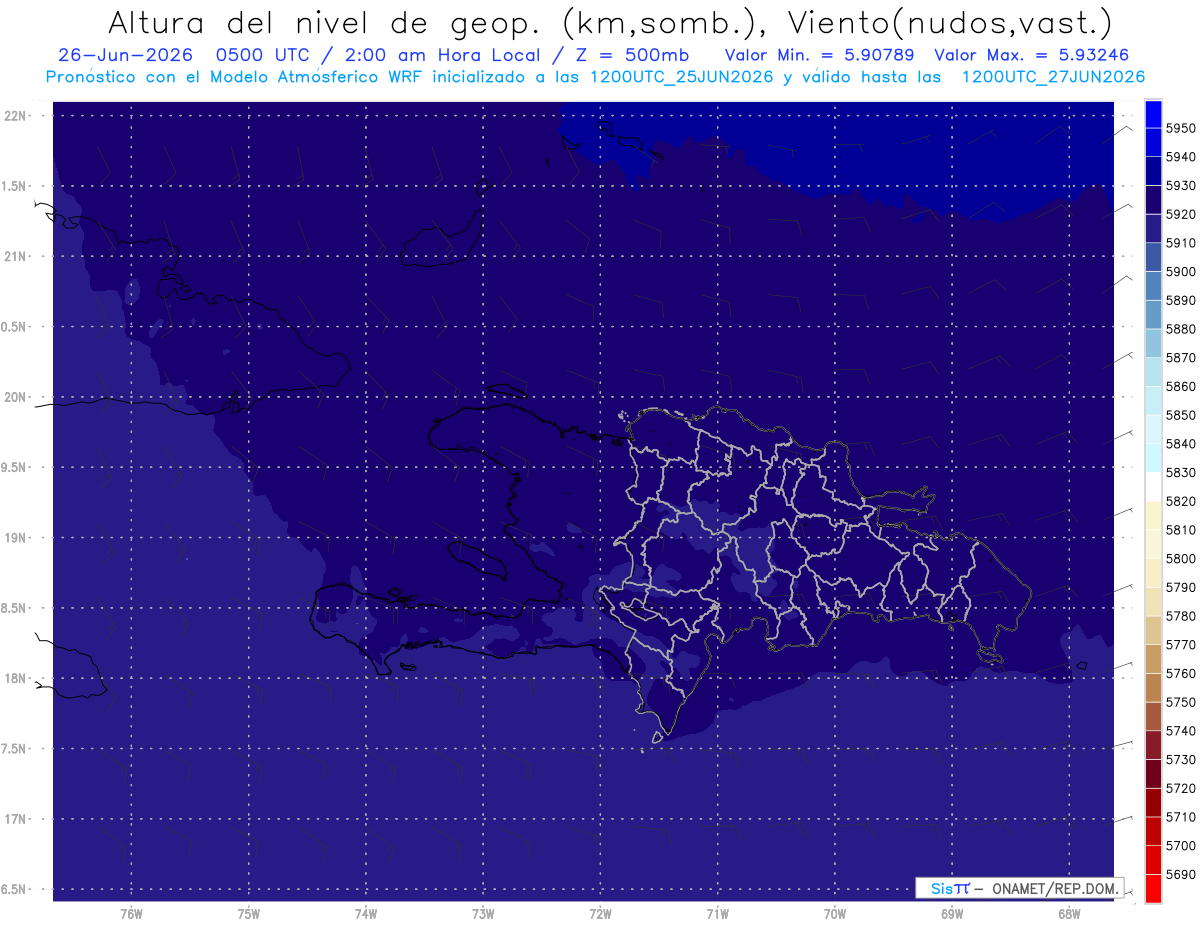Select the bright red swatch below 5690
This screenshot has height=927, width=1200.
coord(1152,888)
